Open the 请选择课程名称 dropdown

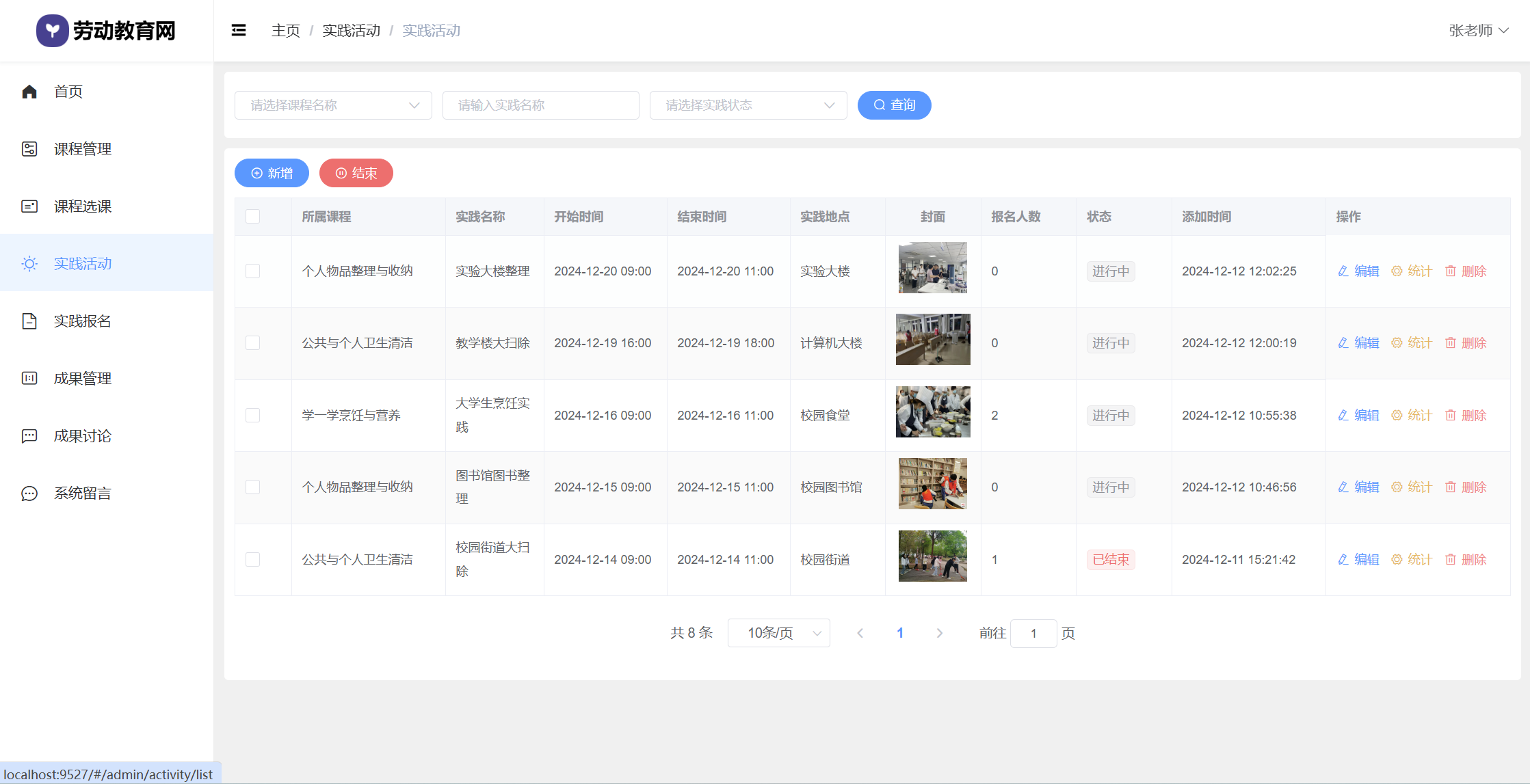coord(333,105)
